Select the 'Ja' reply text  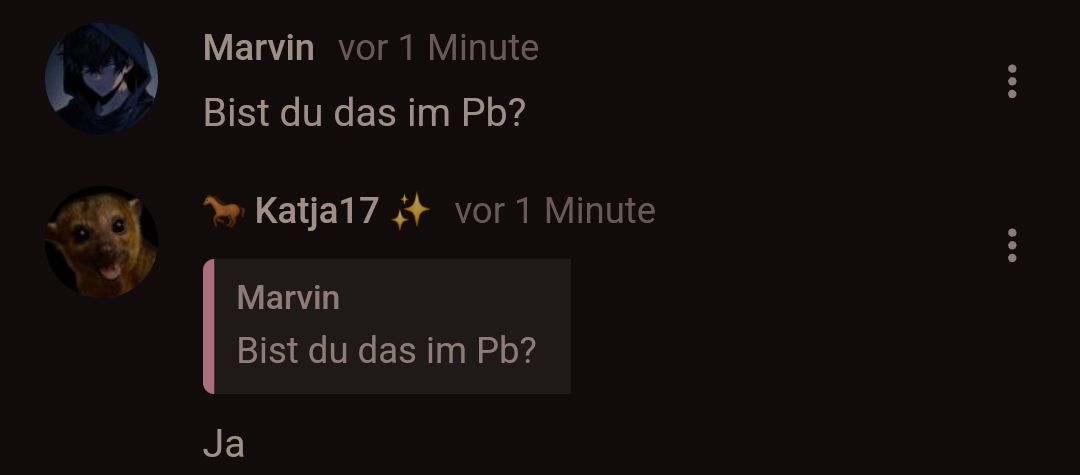tap(224, 445)
